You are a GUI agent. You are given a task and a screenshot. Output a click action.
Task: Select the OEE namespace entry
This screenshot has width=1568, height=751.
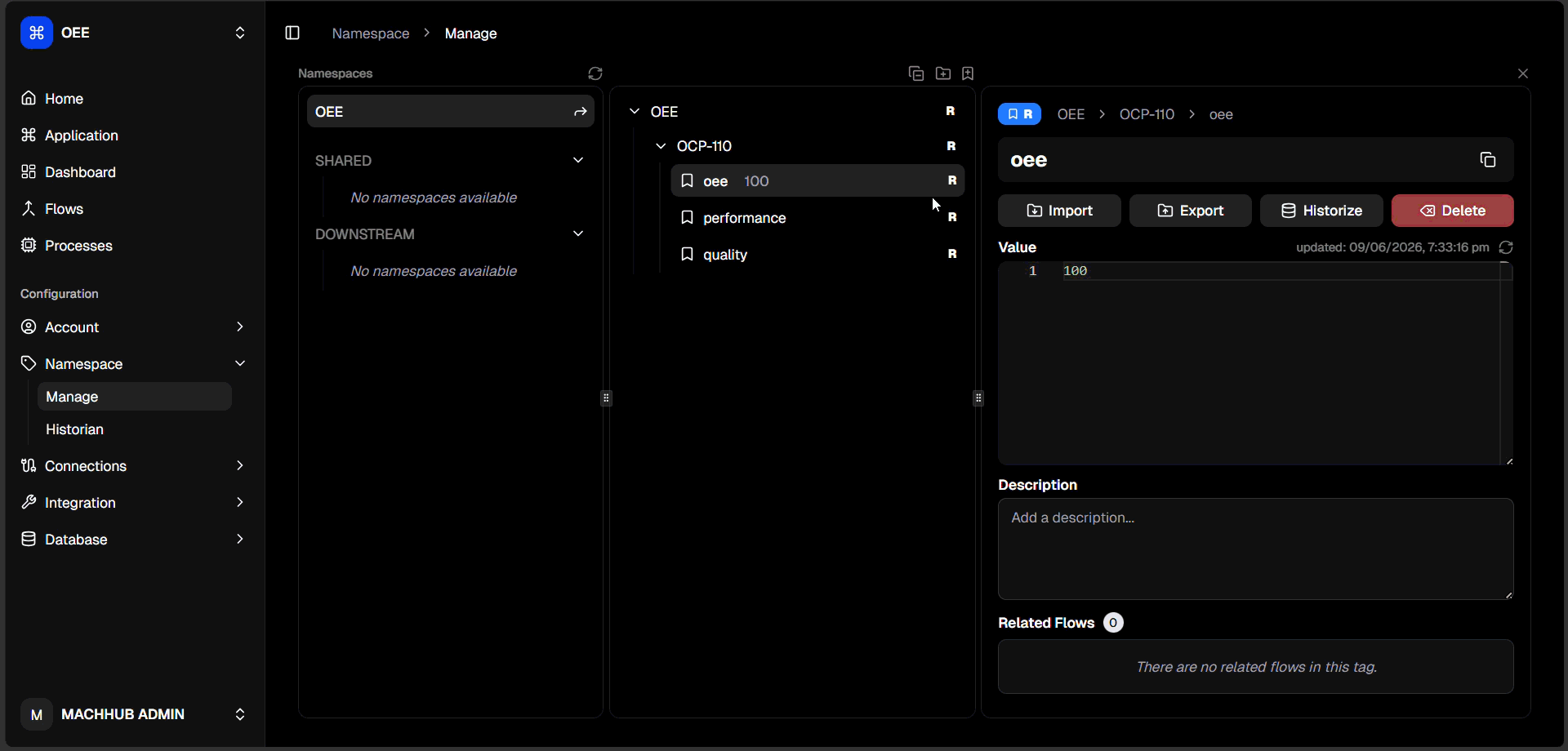point(451,111)
